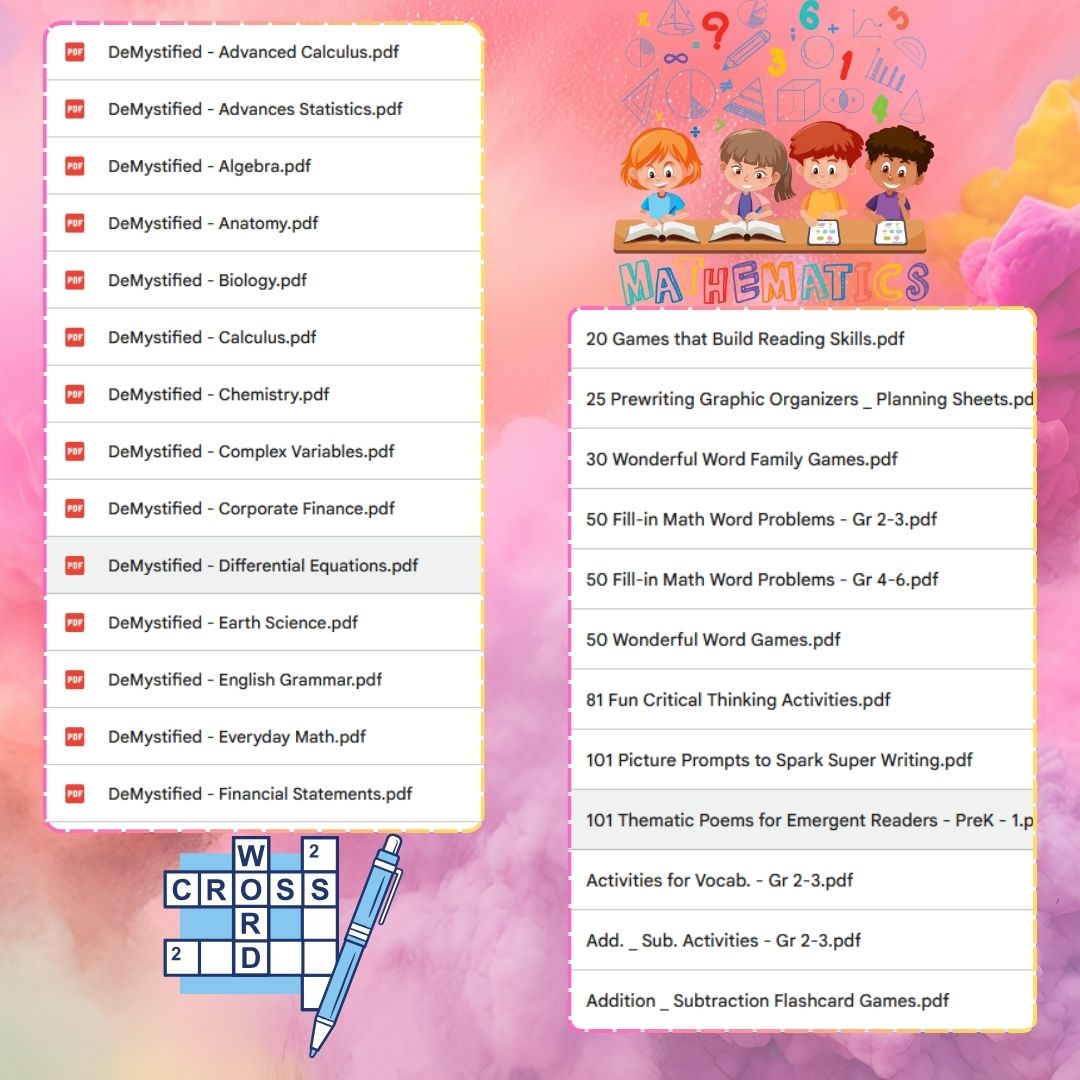Open DeMystified - Complex Variables.pdf

pyautogui.click(x=251, y=451)
